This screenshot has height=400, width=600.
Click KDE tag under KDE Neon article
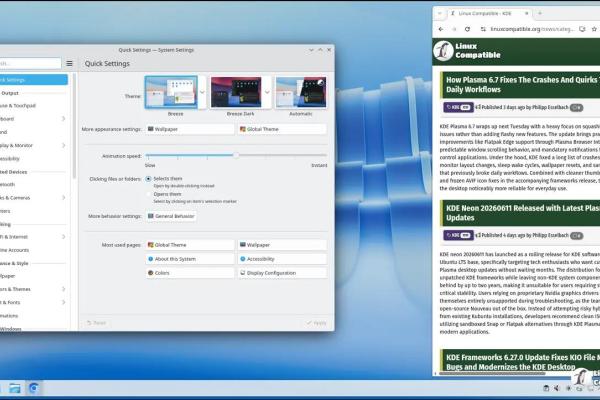pos(458,235)
